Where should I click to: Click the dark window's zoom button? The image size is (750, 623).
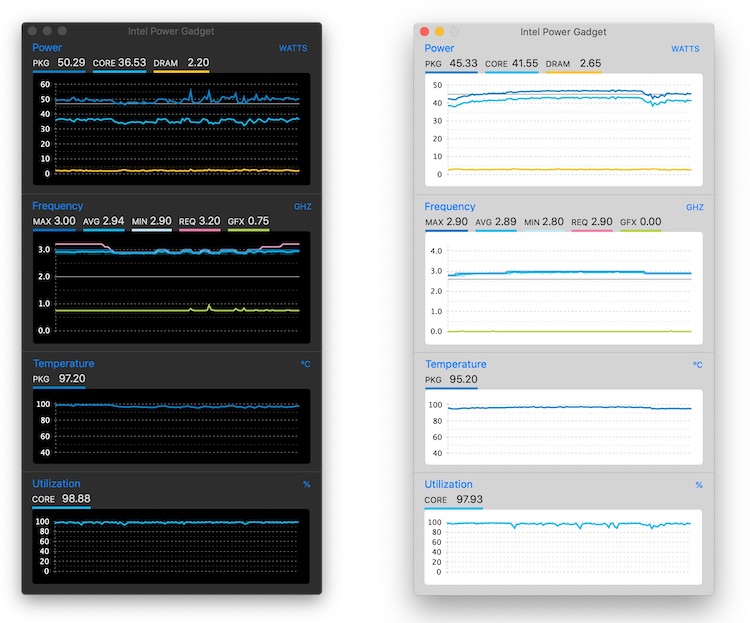point(62,31)
